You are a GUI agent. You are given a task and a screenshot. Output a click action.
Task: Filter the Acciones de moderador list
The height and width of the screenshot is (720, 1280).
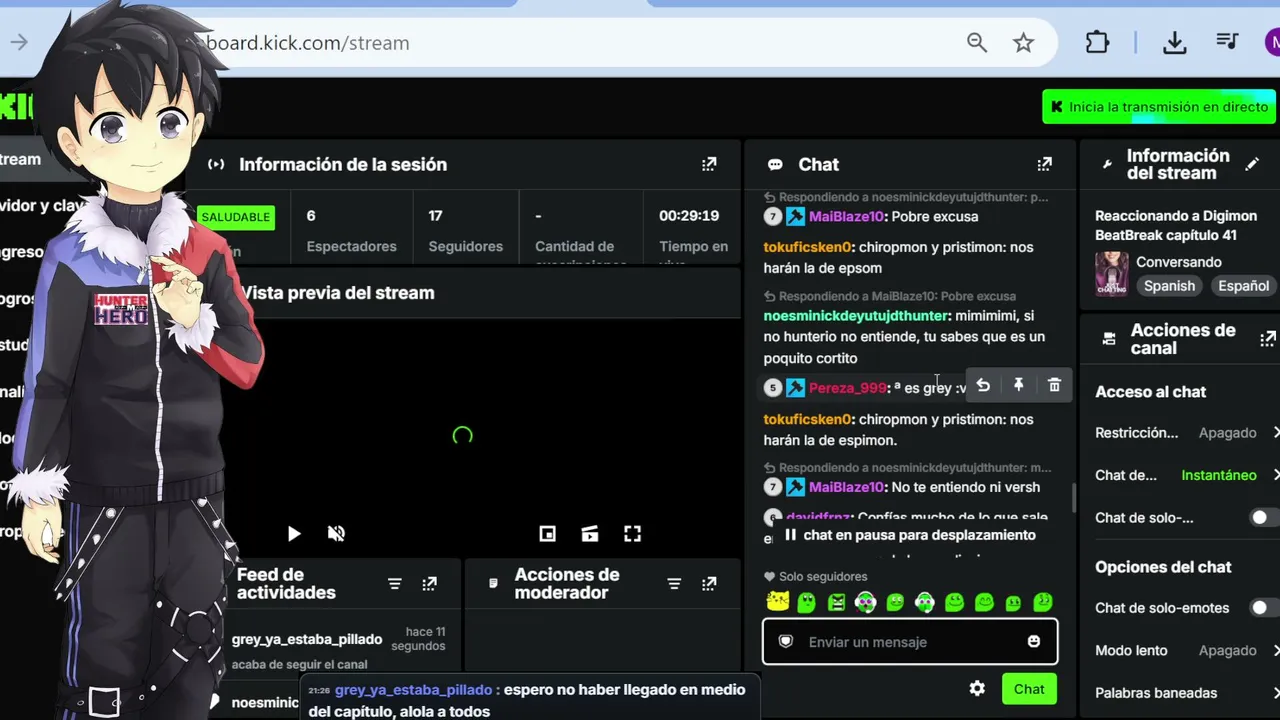coord(674,584)
